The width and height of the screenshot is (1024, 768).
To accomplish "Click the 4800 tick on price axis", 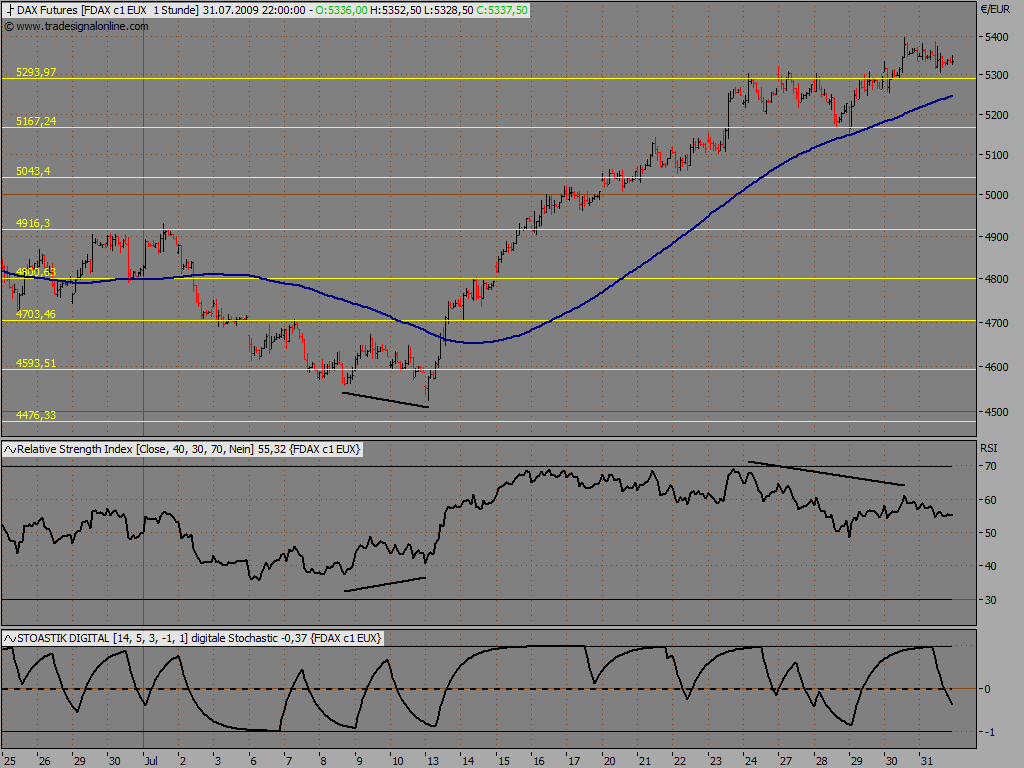I will tap(997, 279).
